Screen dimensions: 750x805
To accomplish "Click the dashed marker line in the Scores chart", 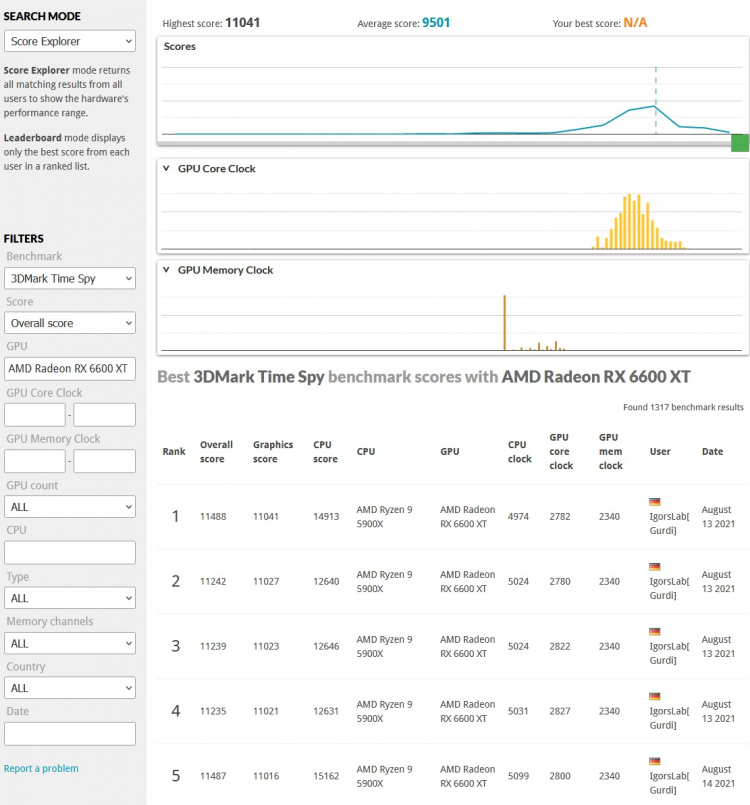I will (x=656, y=100).
